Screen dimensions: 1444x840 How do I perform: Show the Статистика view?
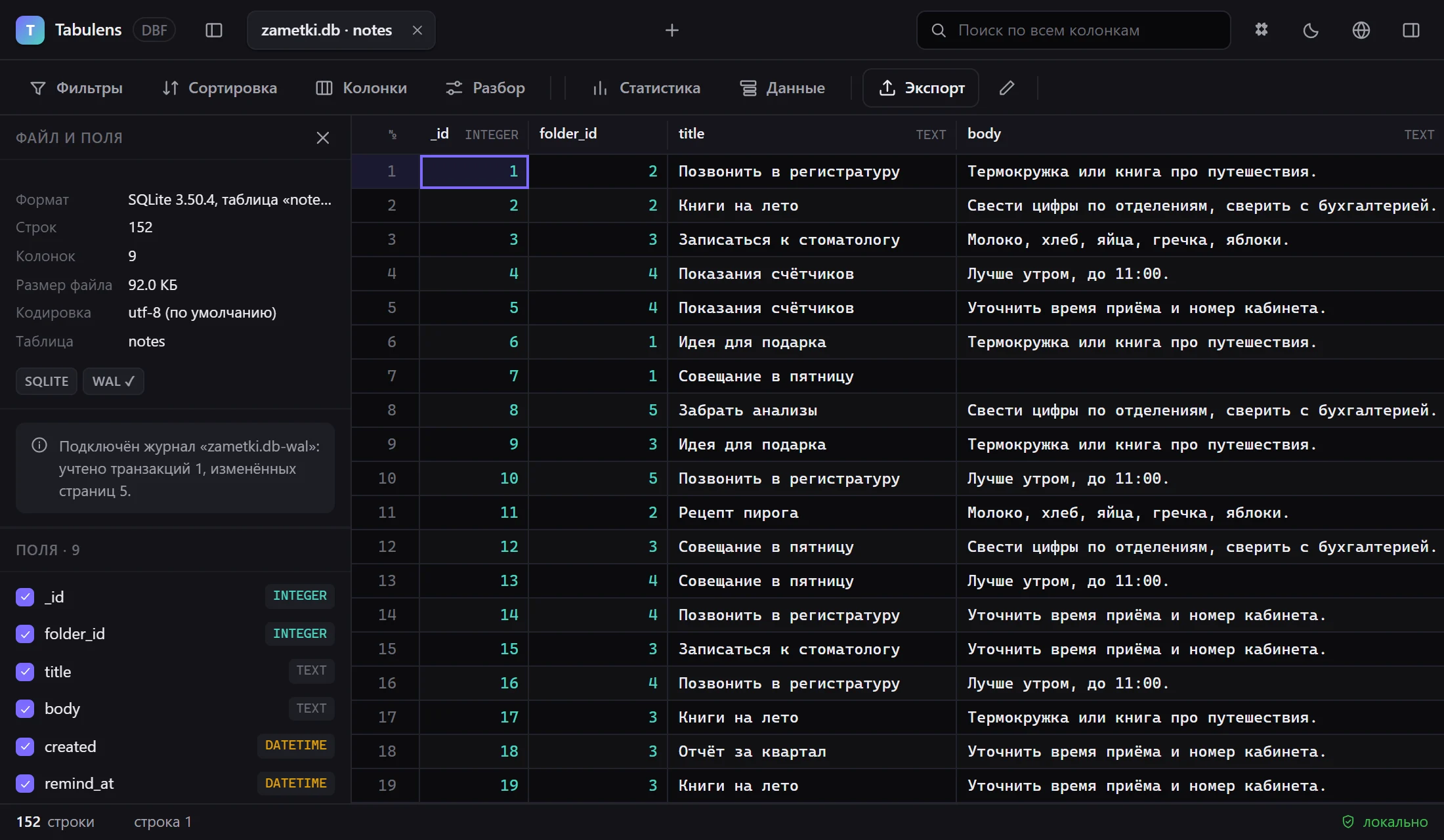click(647, 88)
